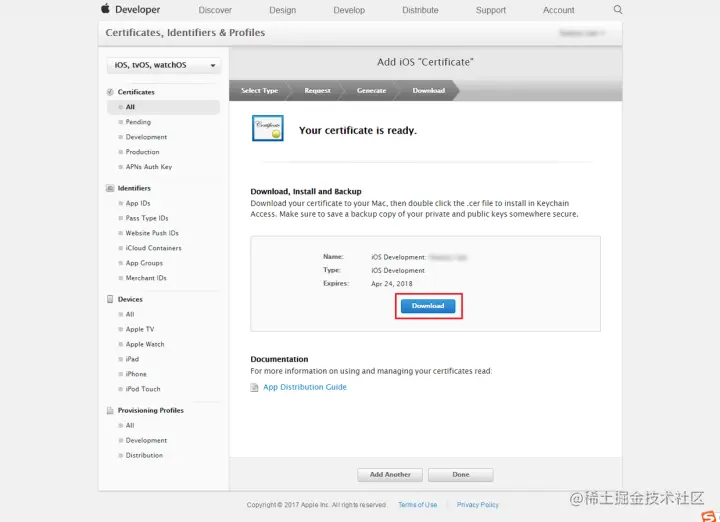Screen dimensions: 720x522
Task: Select iCloud Containers
Action: [x=153, y=248]
